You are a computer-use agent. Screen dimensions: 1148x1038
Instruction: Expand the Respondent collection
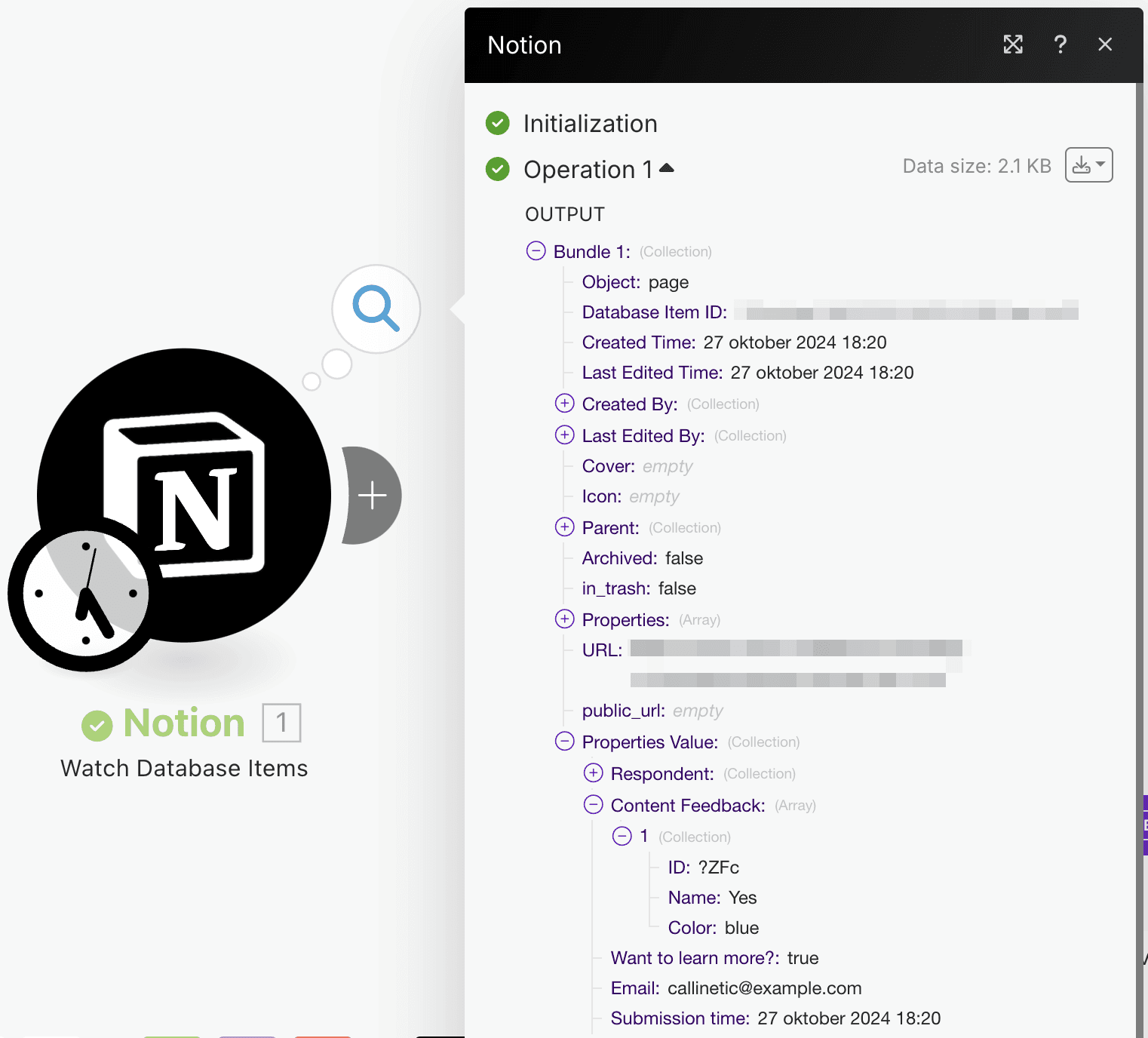593,773
